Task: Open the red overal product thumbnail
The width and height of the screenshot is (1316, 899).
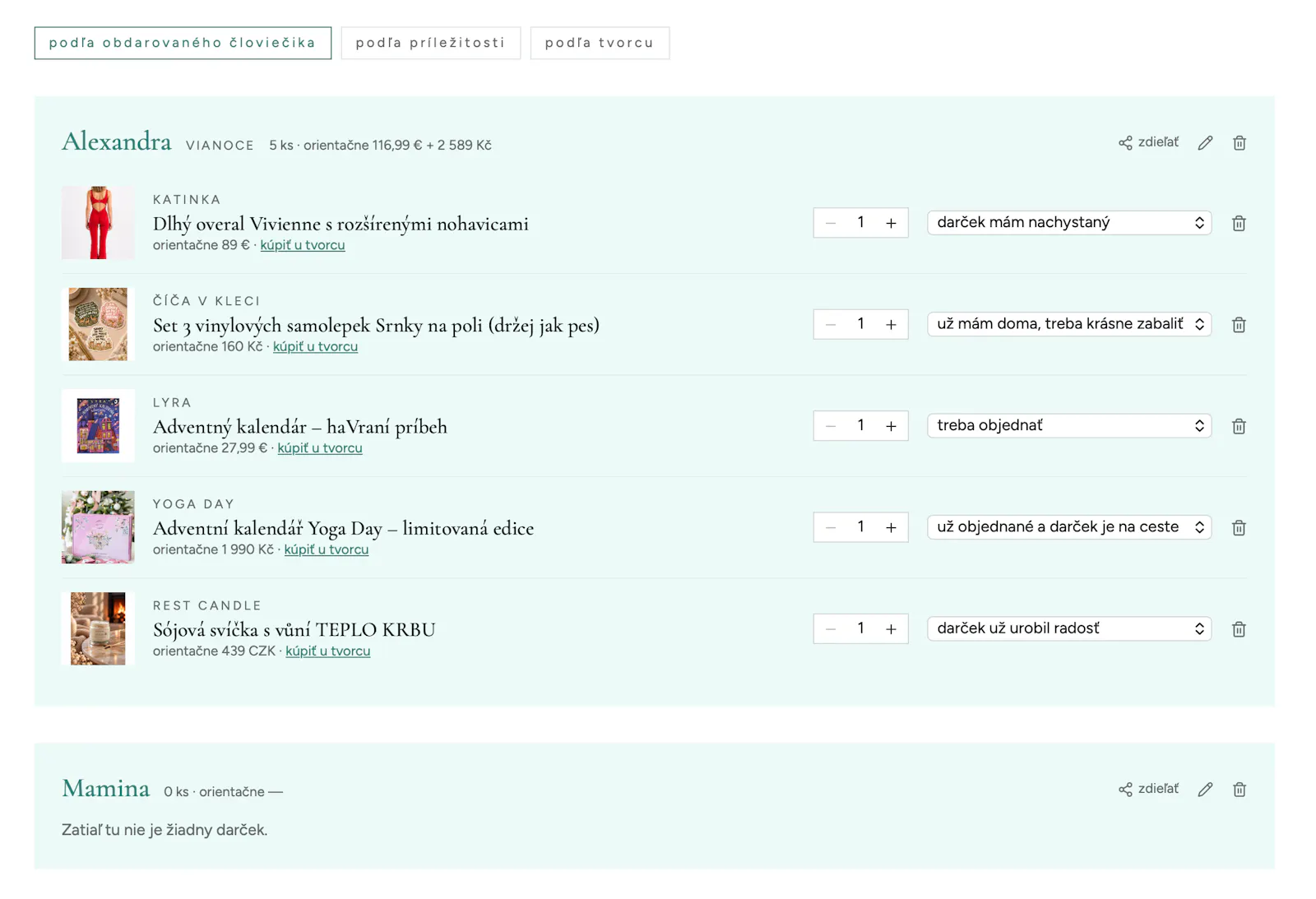Action: pyautogui.click(x=98, y=223)
